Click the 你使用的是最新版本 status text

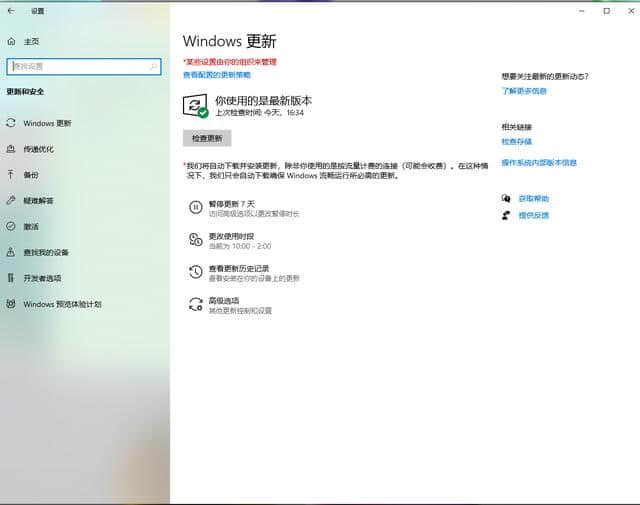click(264, 100)
